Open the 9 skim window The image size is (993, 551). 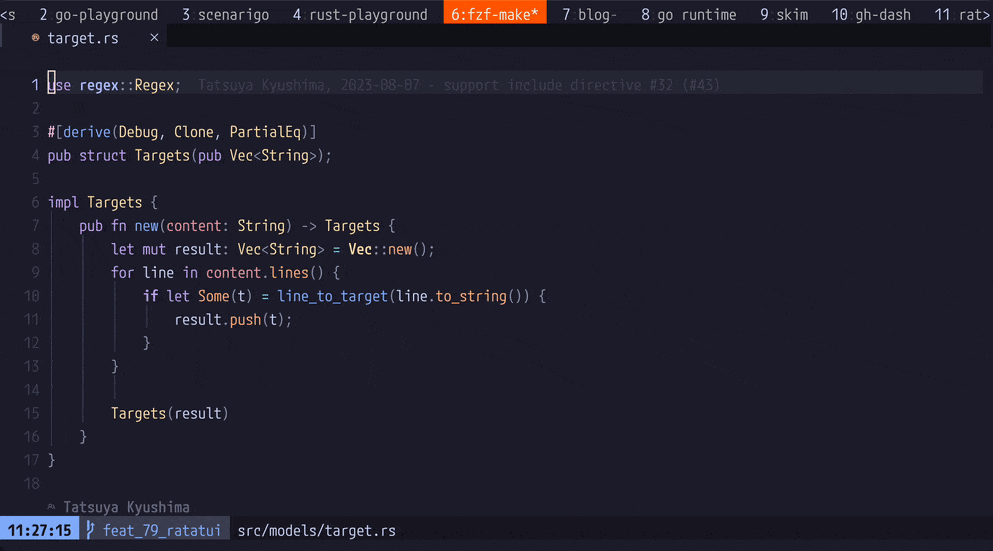784,14
